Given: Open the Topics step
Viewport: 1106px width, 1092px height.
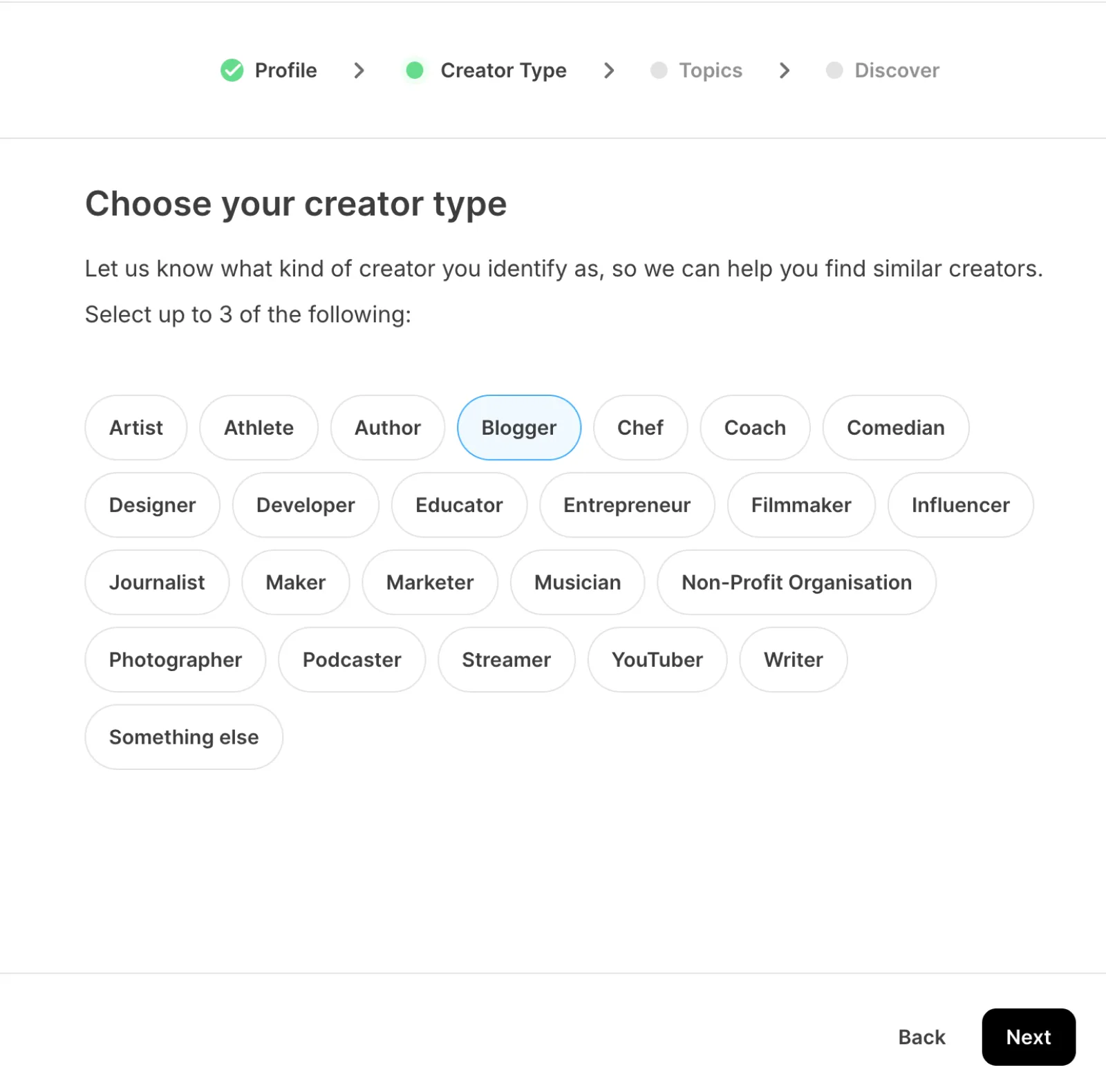Looking at the screenshot, I should [710, 70].
